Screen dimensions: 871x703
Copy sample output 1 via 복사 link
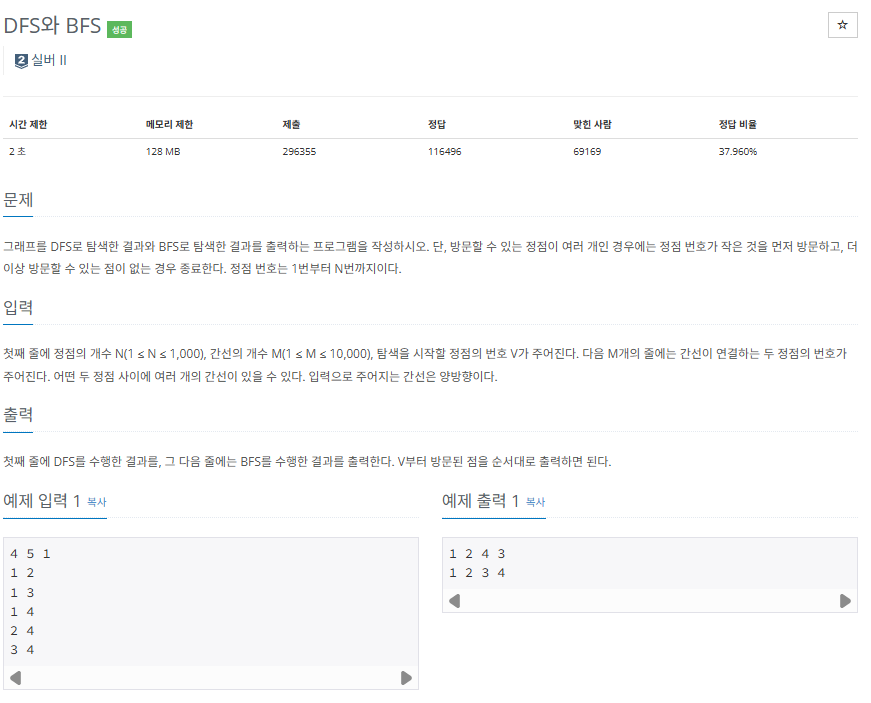[535, 502]
